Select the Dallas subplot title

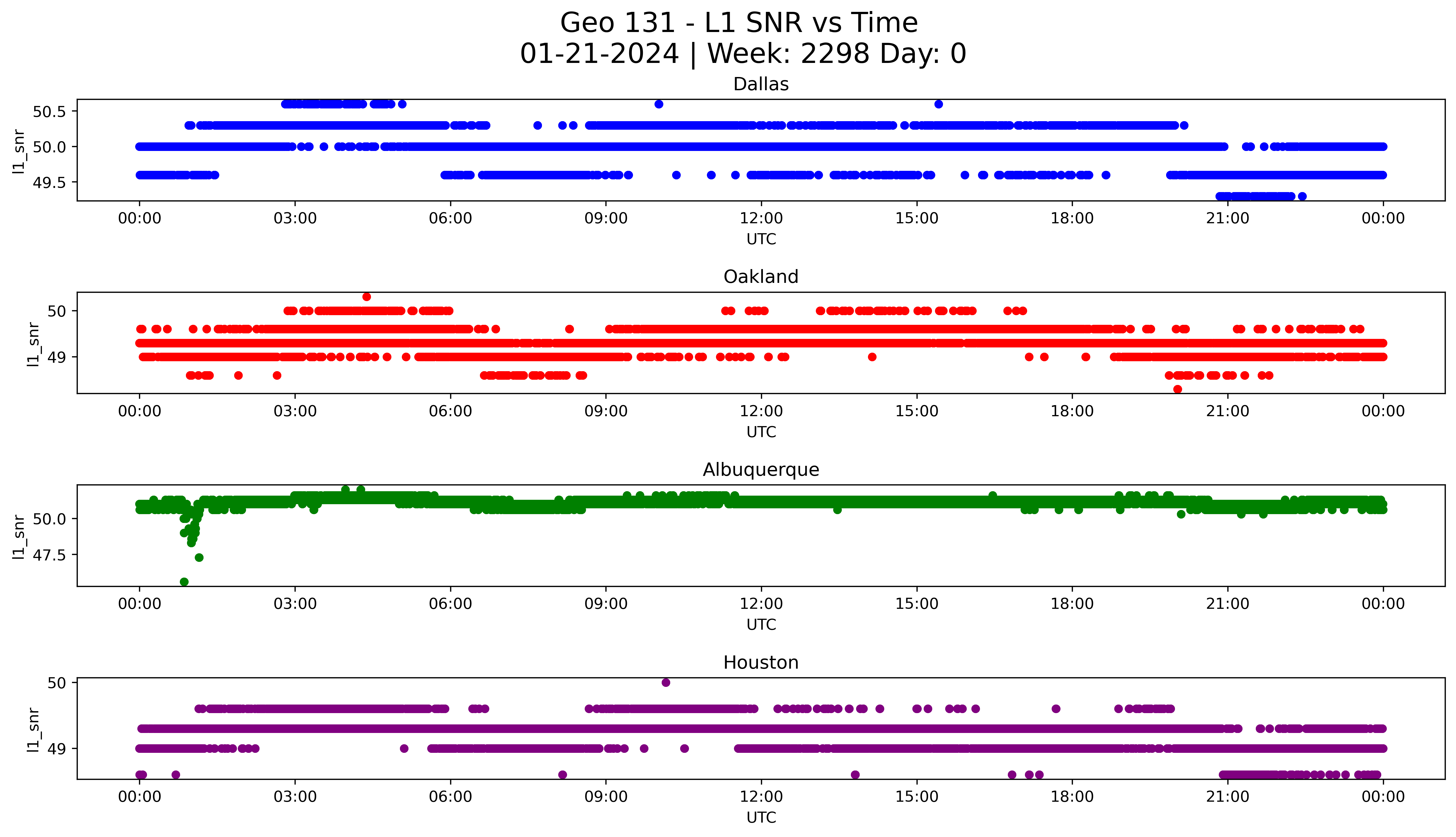click(x=761, y=84)
